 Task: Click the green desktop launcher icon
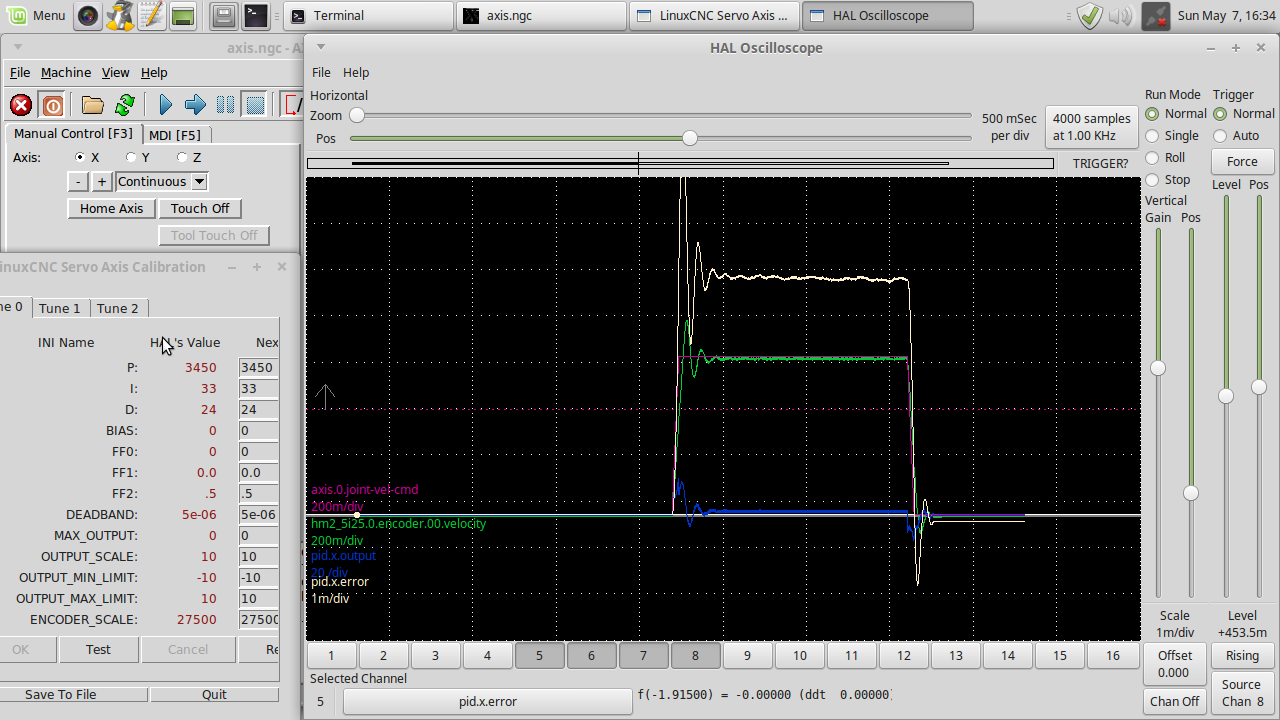pyautogui.click(x=183, y=15)
